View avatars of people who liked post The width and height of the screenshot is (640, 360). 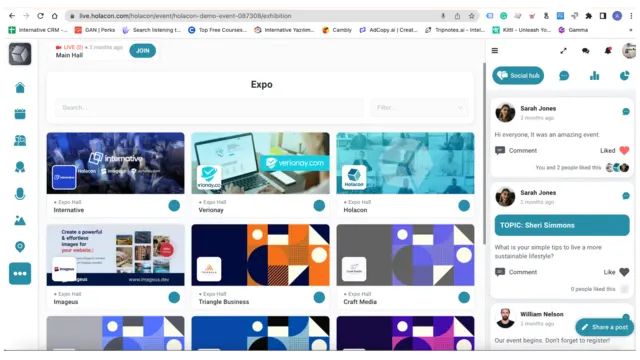tap(617, 167)
